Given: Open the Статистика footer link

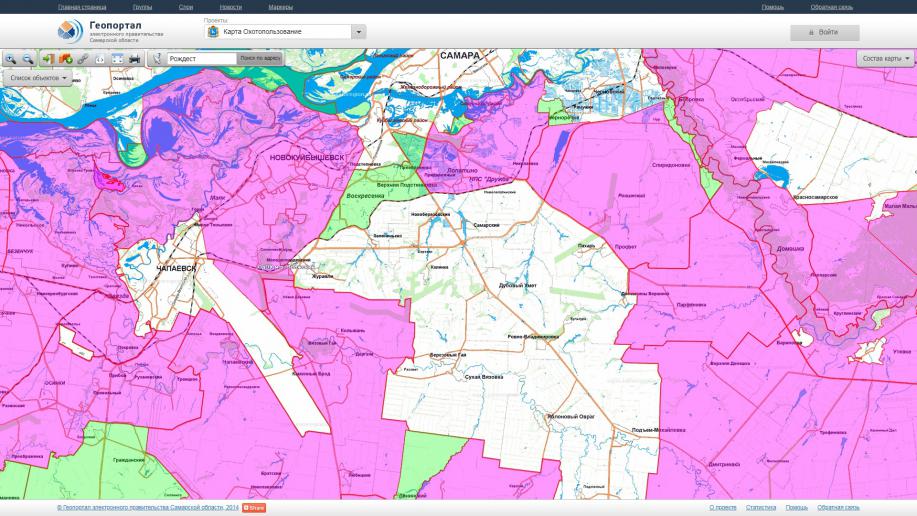Looking at the screenshot, I should 761,508.
